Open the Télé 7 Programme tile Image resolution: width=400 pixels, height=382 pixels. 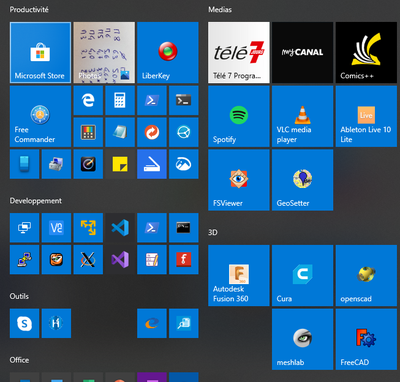click(239, 52)
